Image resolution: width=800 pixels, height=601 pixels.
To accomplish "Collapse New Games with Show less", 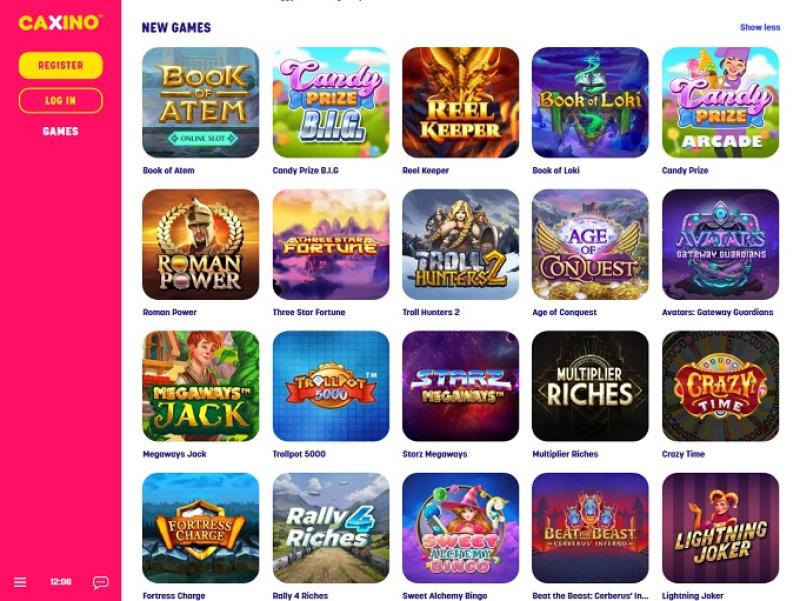I will pos(760,28).
